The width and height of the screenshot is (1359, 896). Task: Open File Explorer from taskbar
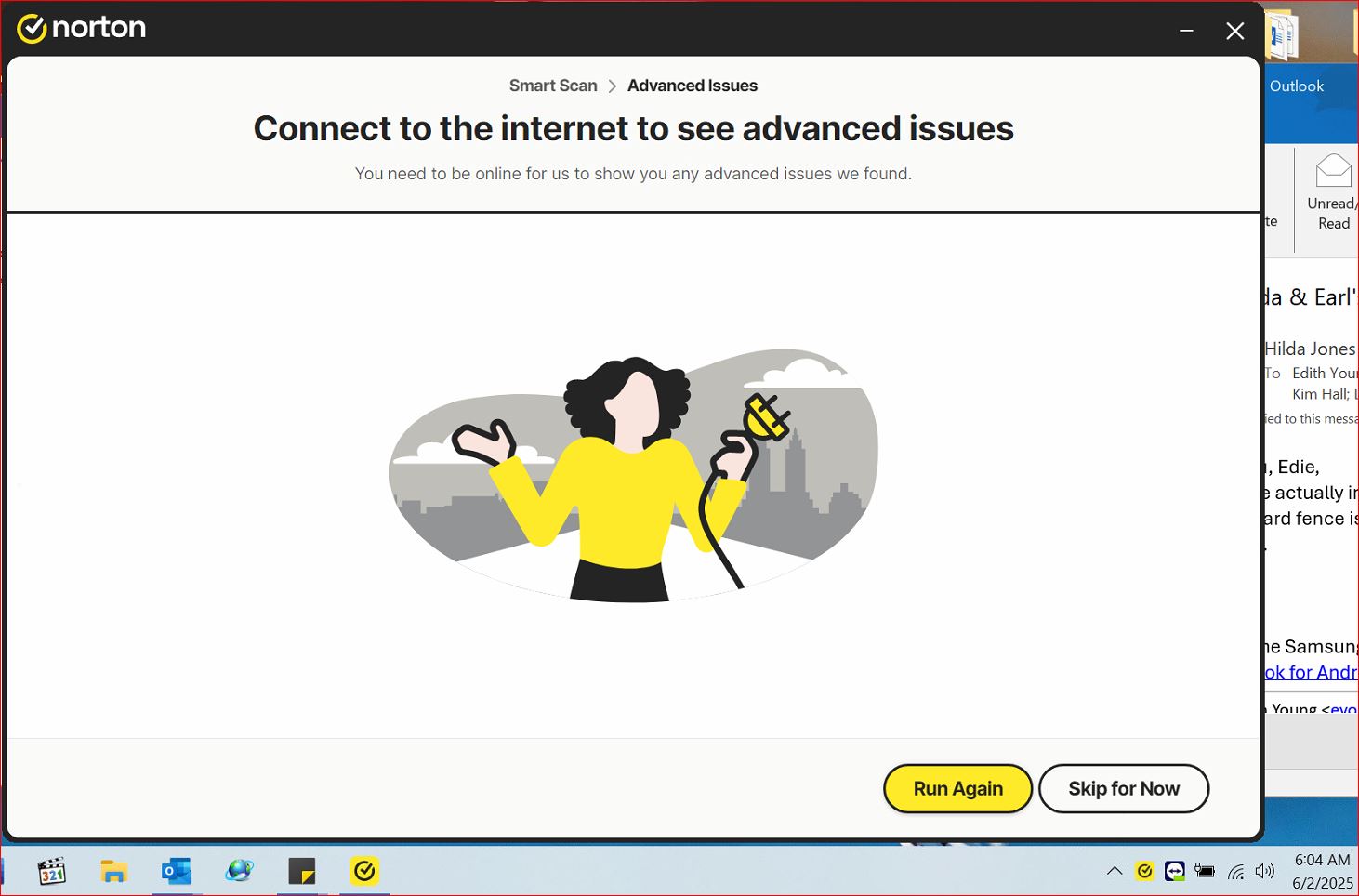pyautogui.click(x=114, y=871)
